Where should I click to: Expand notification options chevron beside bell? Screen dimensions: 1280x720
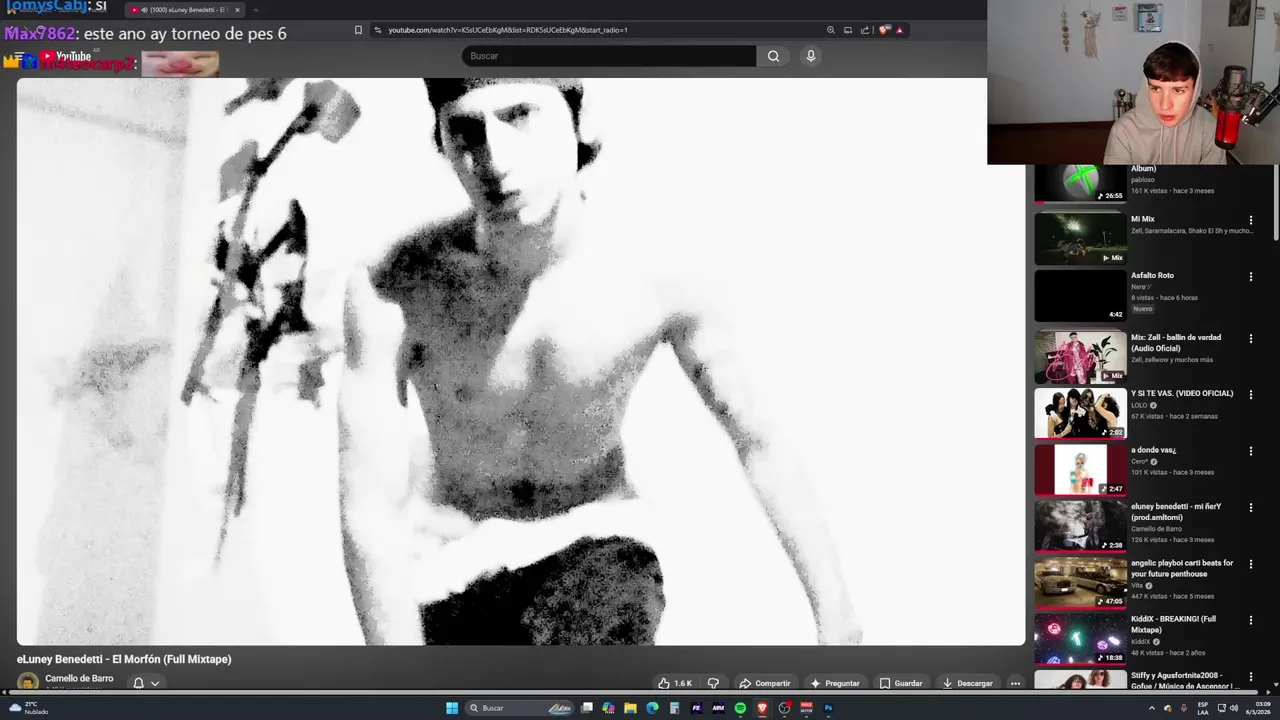click(155, 684)
